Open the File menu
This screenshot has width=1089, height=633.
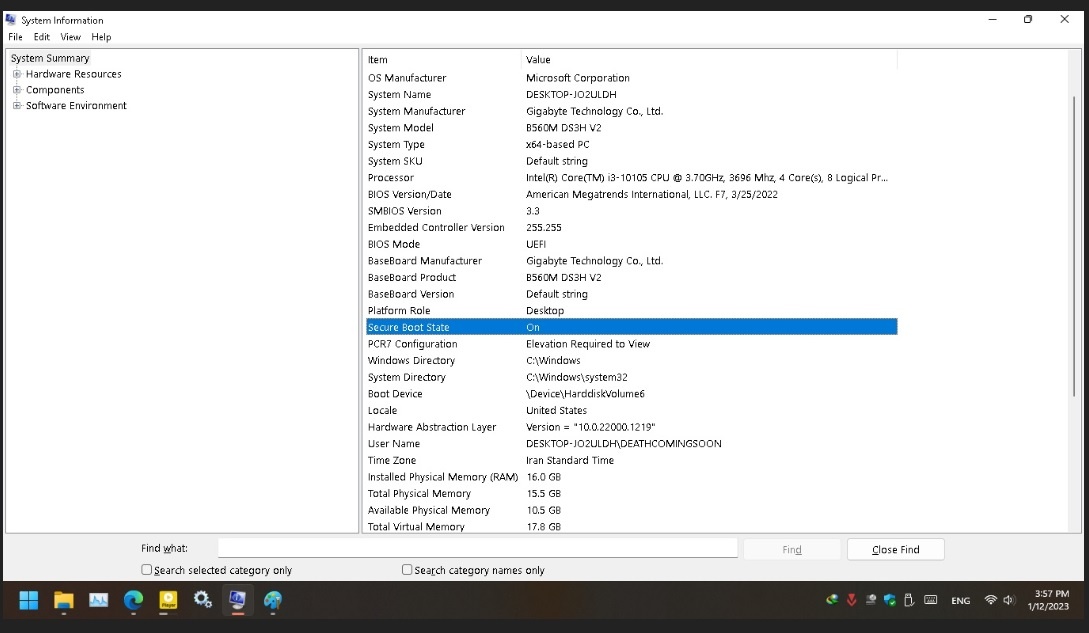pos(15,37)
